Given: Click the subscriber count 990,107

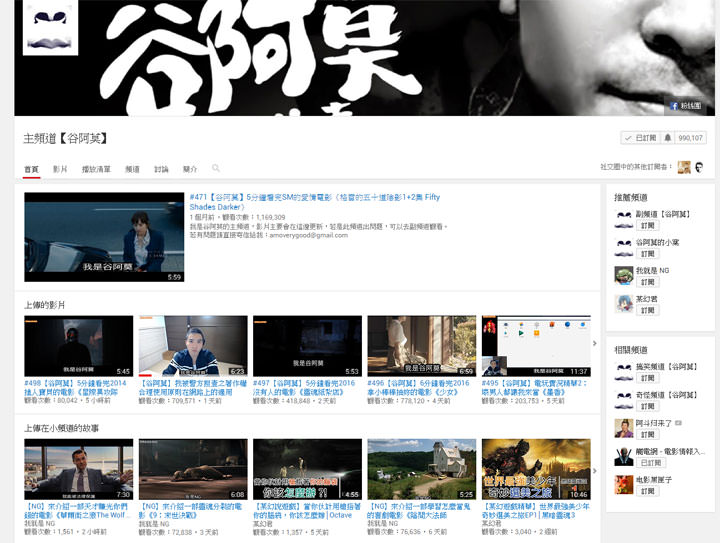Looking at the screenshot, I should (x=691, y=138).
